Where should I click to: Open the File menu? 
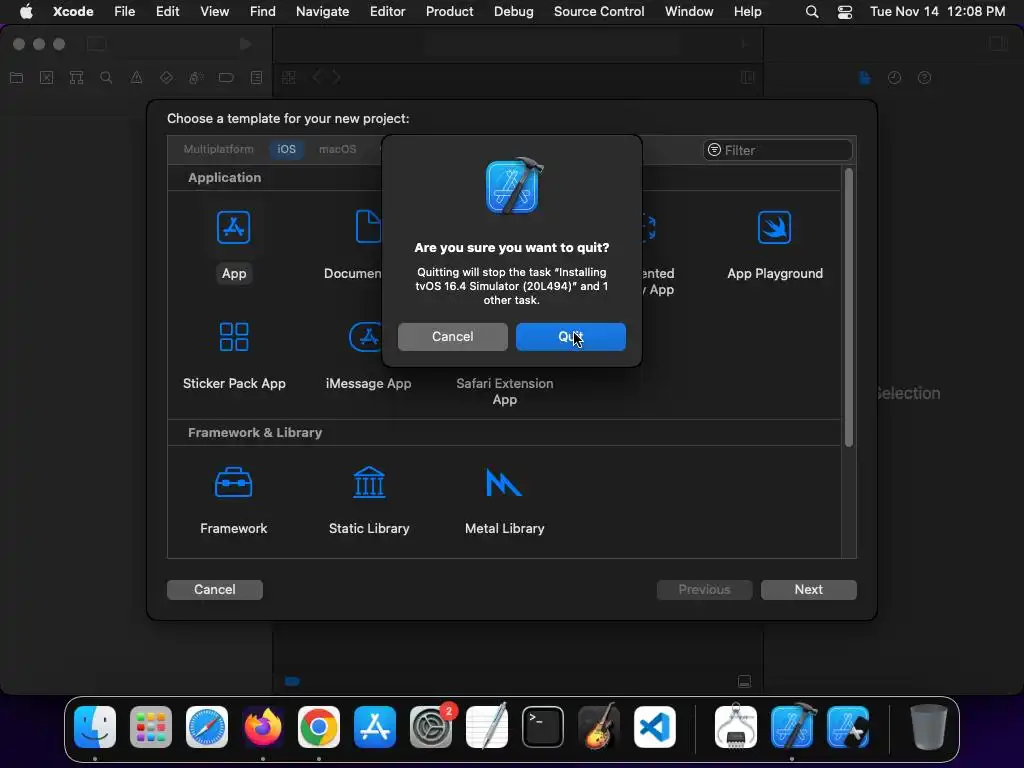[x=124, y=11]
